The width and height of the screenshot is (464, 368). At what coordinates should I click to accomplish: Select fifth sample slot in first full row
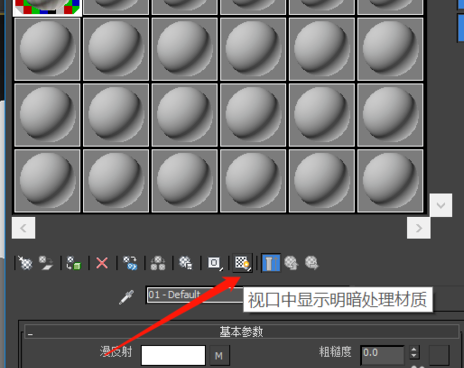tap(322, 49)
